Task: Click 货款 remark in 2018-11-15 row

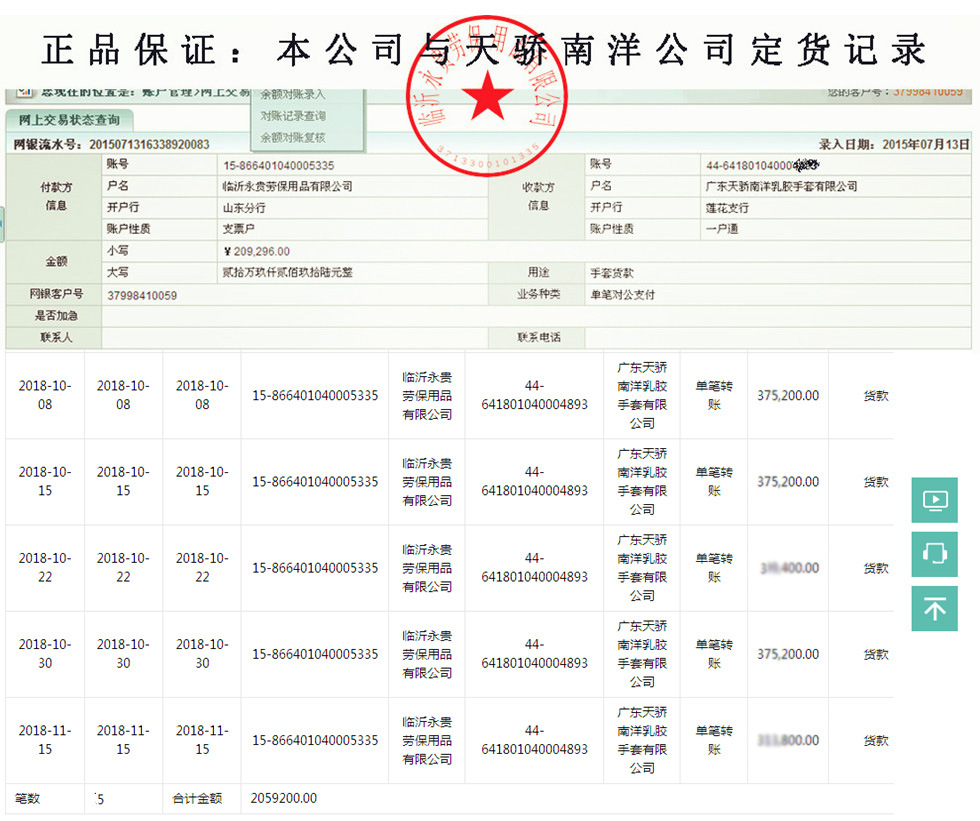Action: tap(876, 740)
